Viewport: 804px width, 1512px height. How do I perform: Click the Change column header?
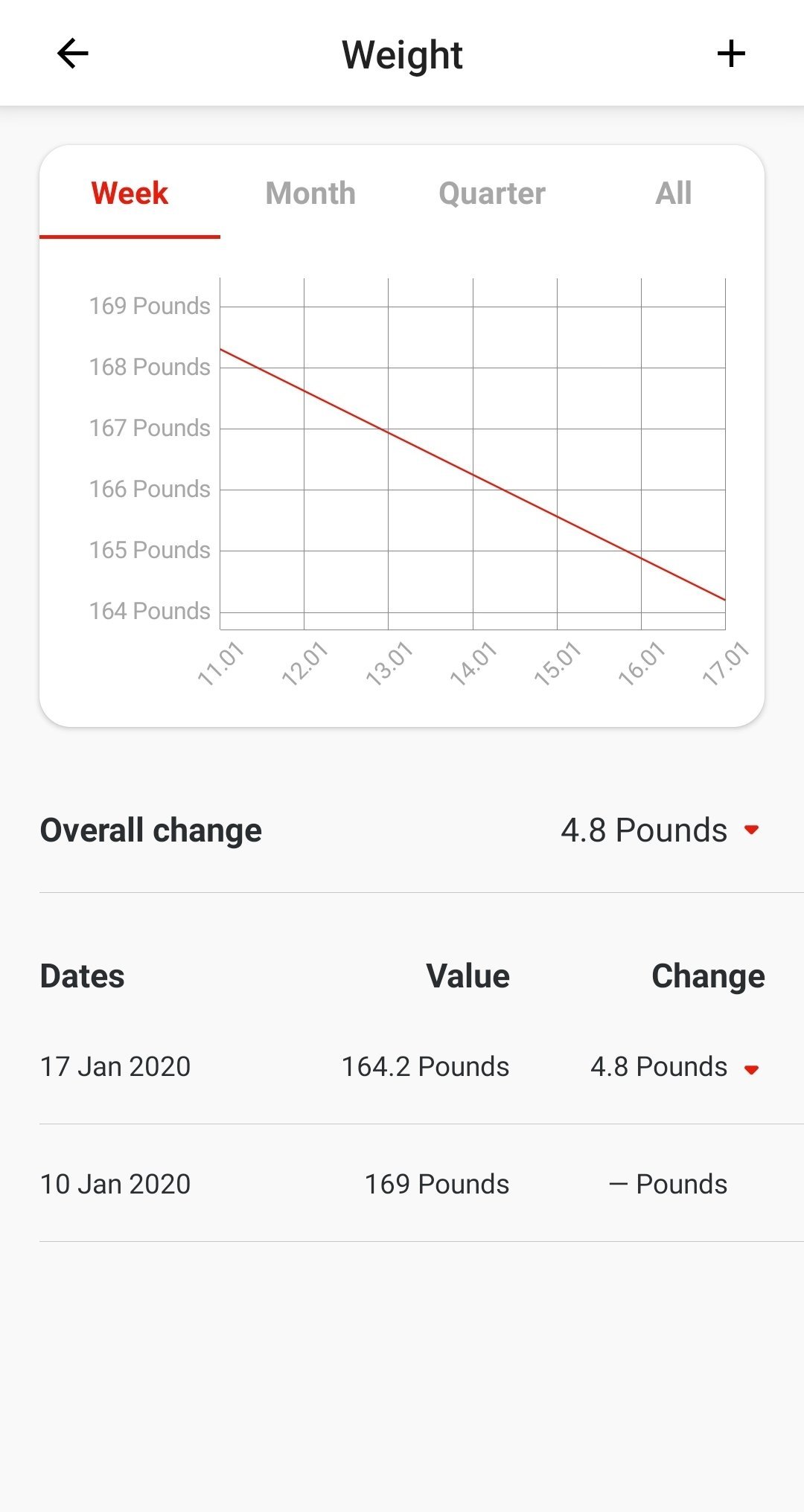pyautogui.click(x=708, y=976)
